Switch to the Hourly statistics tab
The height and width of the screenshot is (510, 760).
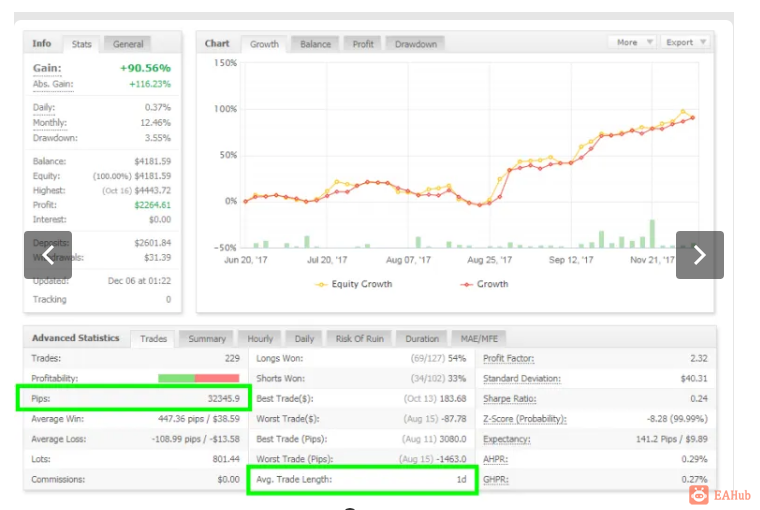click(260, 338)
